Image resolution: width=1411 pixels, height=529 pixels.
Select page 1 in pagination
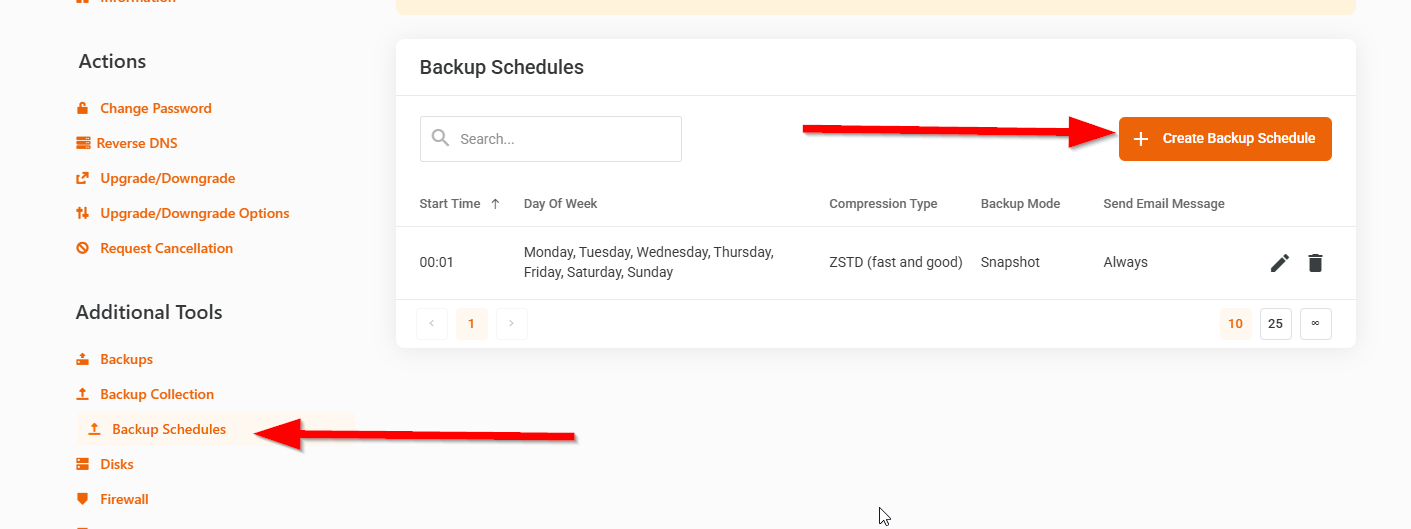click(472, 324)
